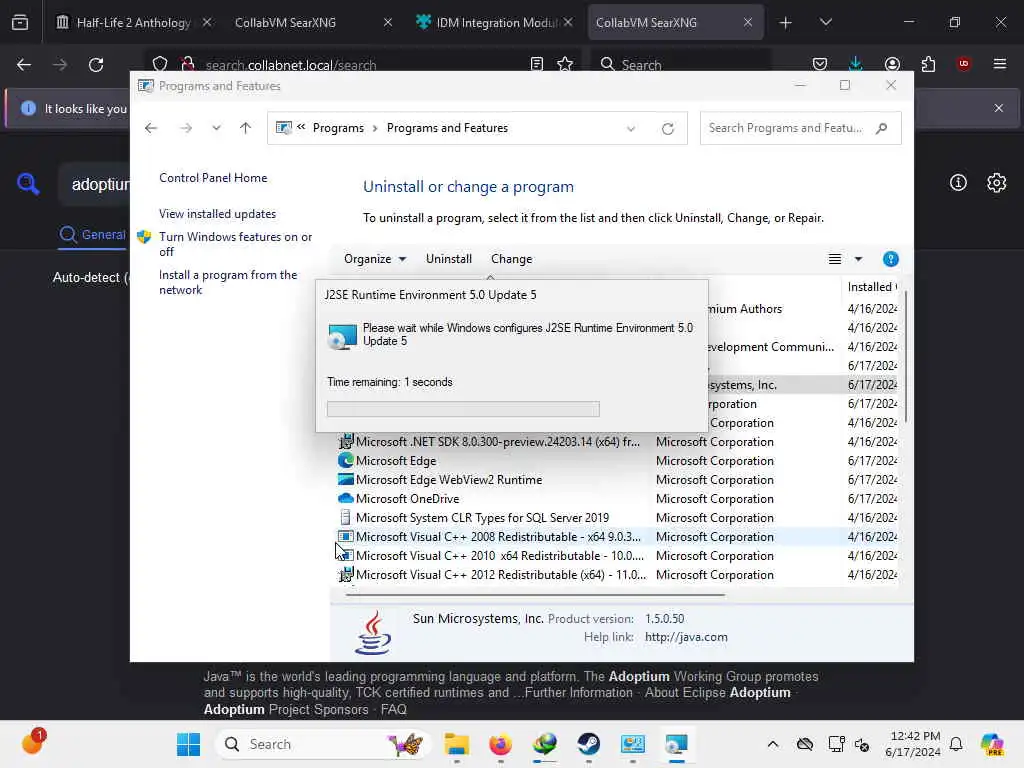This screenshot has width=1024, height=768.
Task: Refresh Programs and Features list
Action: coord(667,129)
